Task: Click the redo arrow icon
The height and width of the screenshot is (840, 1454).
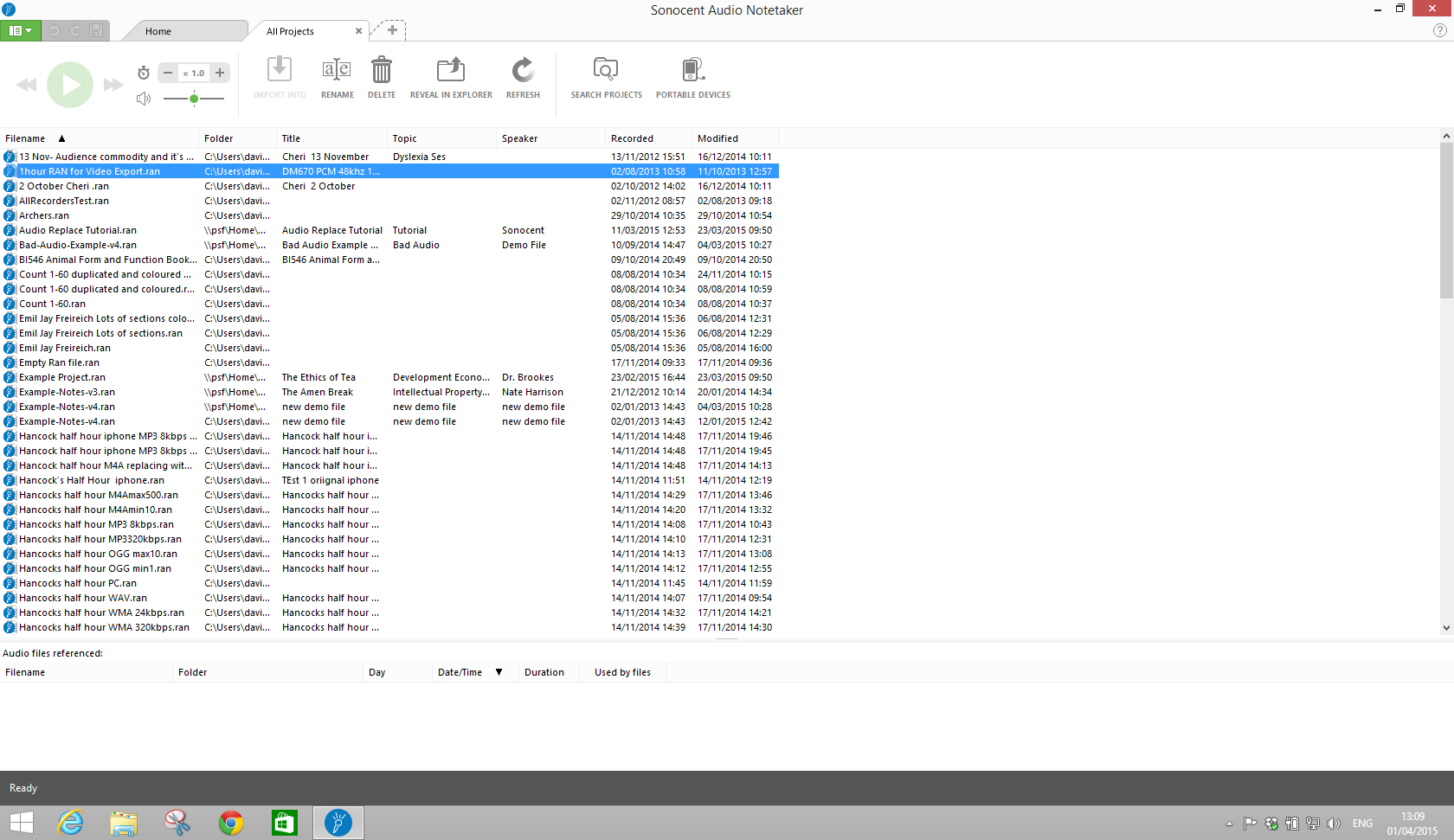Action: point(75,31)
